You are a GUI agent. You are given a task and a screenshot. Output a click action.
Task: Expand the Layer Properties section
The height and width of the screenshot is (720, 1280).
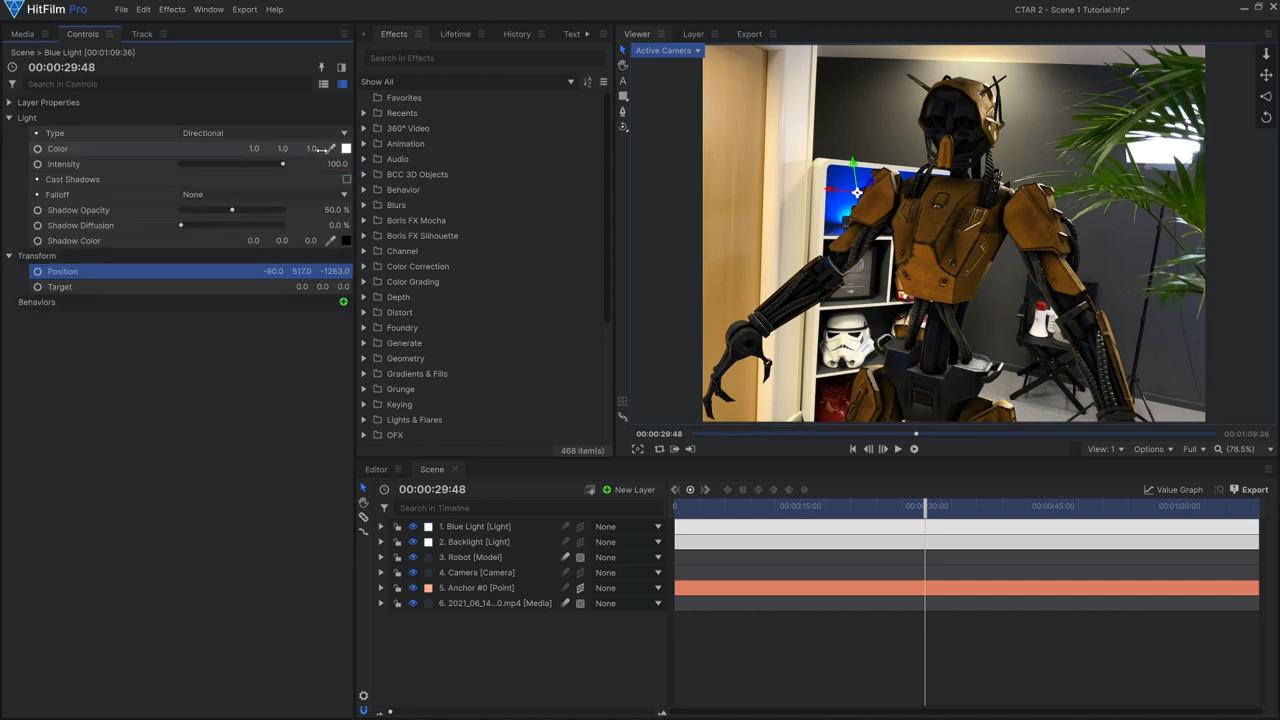9,103
